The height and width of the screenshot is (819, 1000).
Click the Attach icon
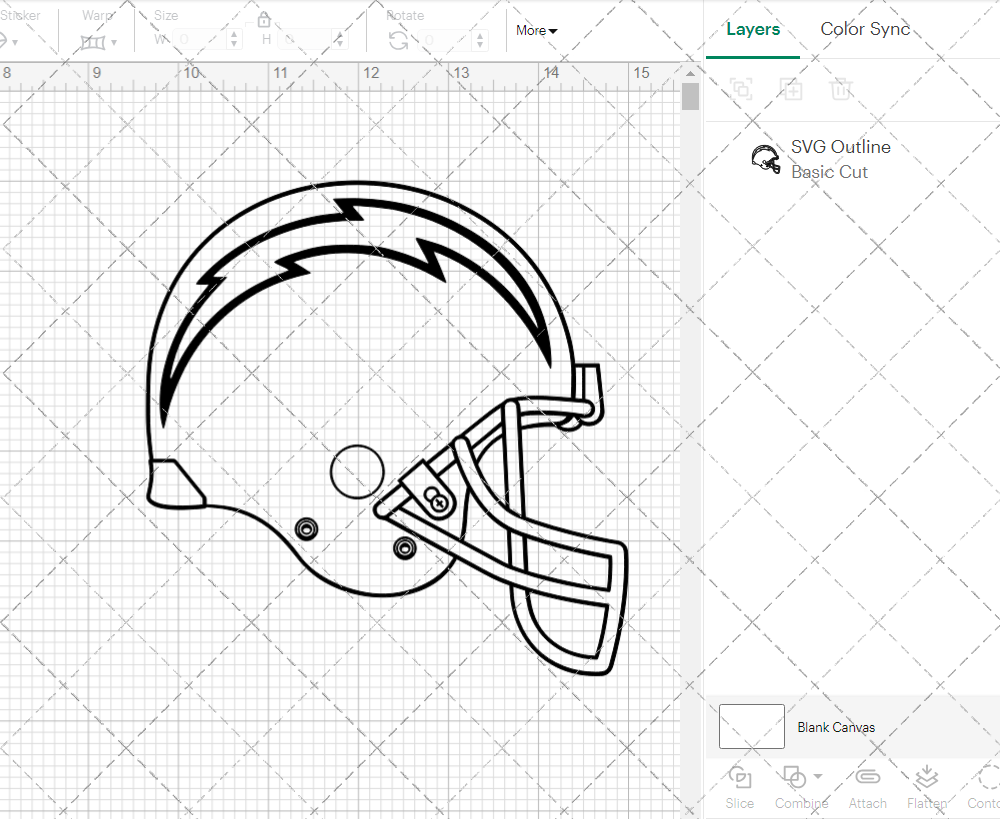pyautogui.click(x=867, y=788)
